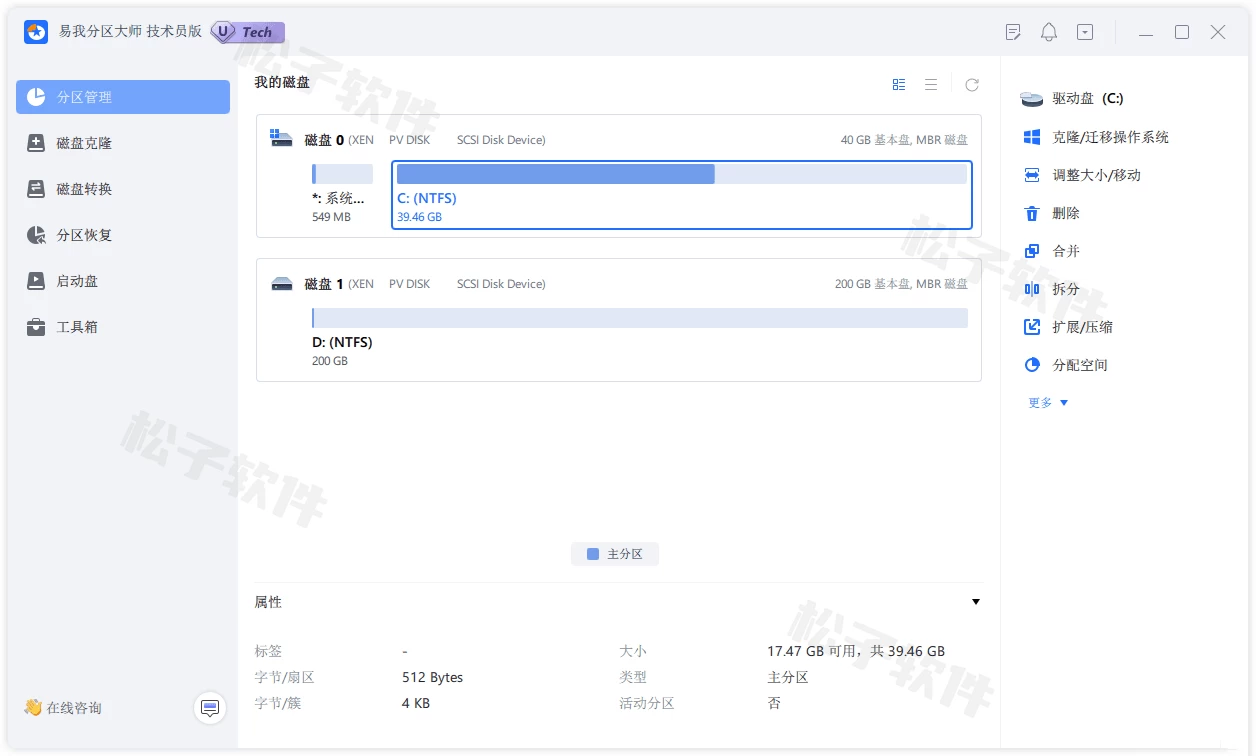1256x756 pixels.
Task: Click the allocate space pie icon
Action: tap(1032, 365)
